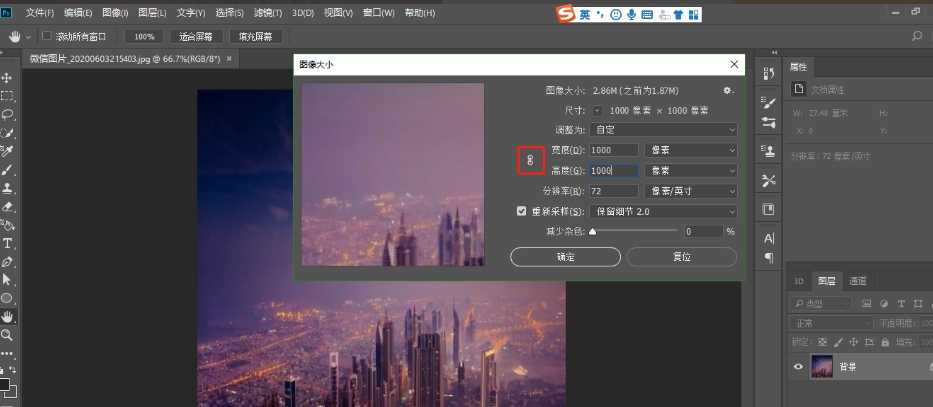Screen dimensions: 933x407
Task: Switch to the 通道 (Channels) tab
Action: 858,281
